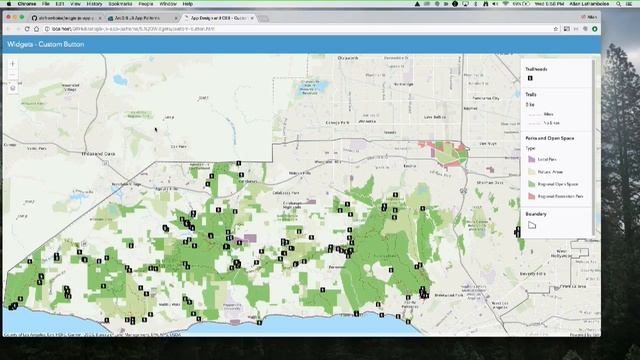Screen dimensions: 640x360
Task: Click the Trailheads legend heading
Action: 536,69
